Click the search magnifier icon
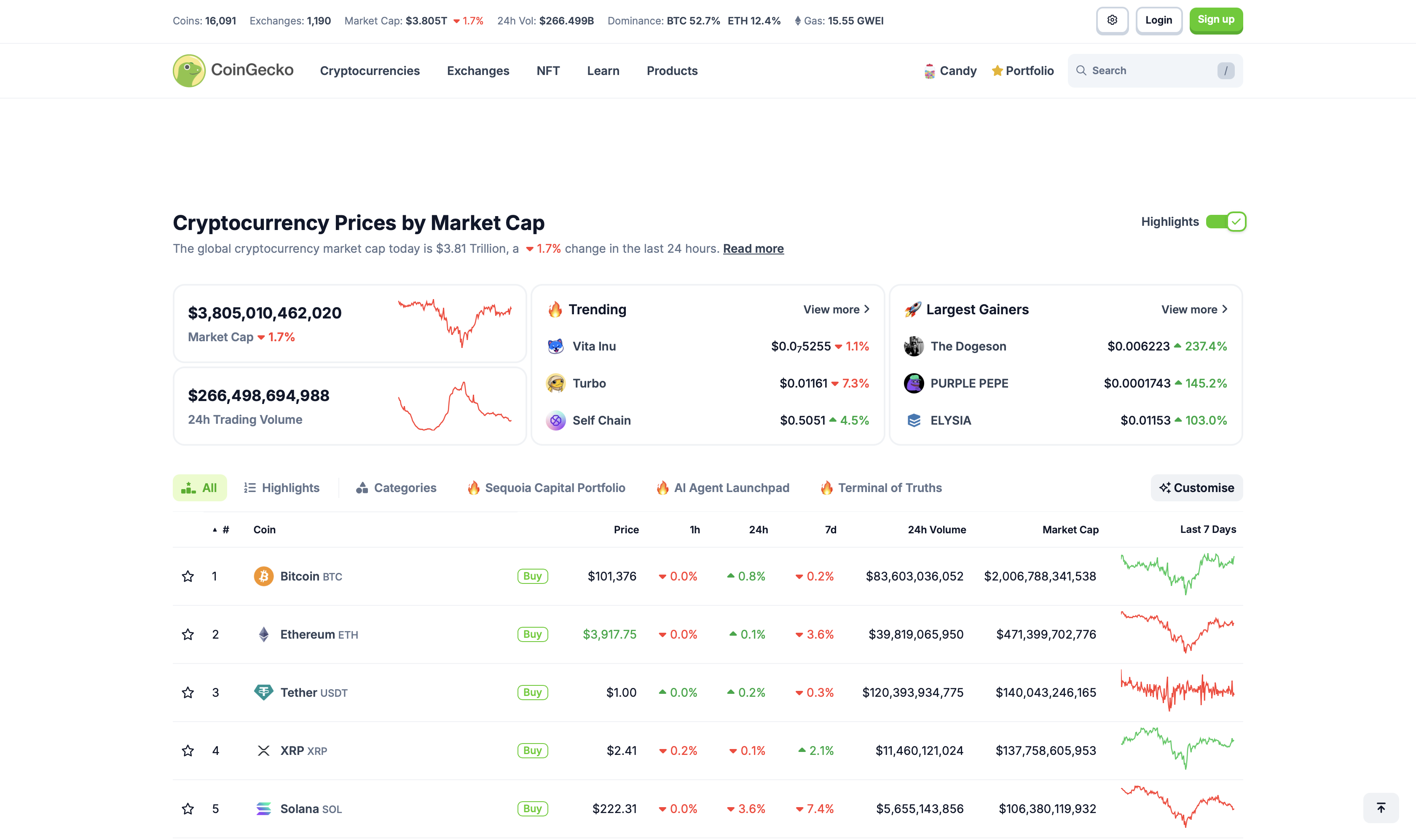Image resolution: width=1416 pixels, height=840 pixels. click(x=1081, y=70)
